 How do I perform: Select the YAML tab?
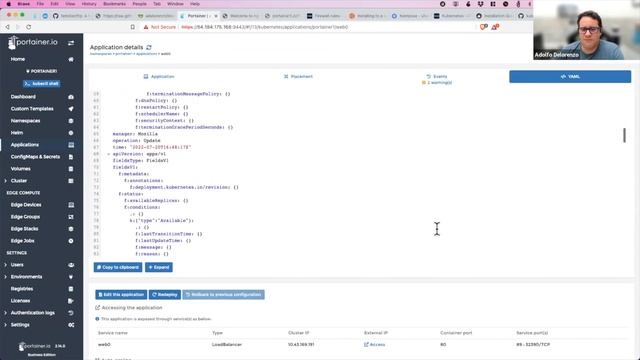coord(570,77)
